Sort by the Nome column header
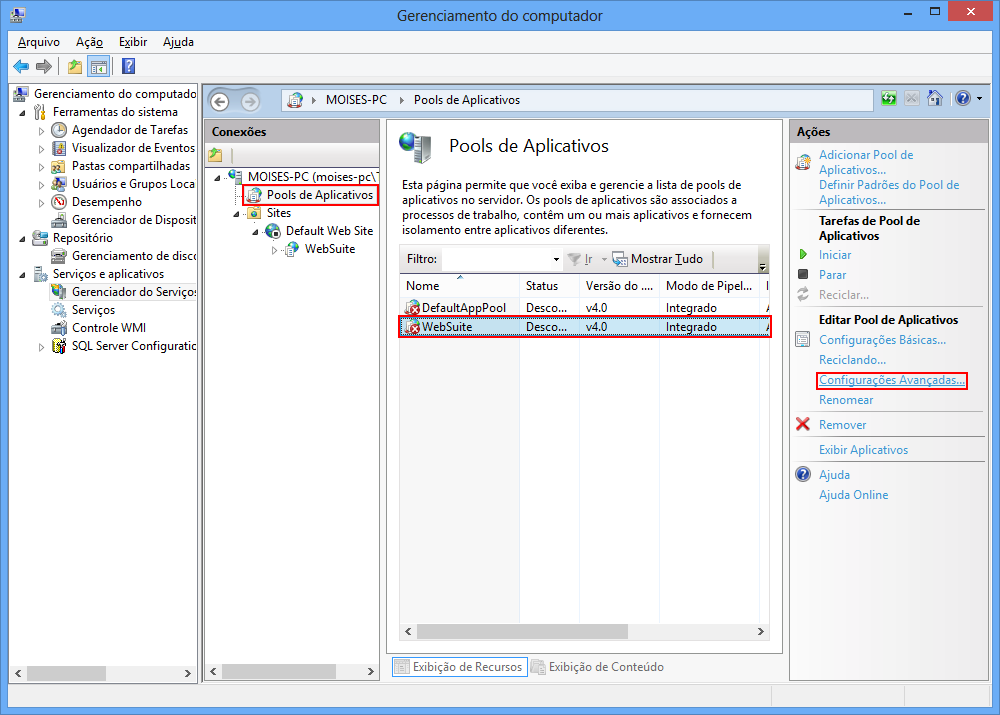The height and width of the screenshot is (715, 1000). (459, 286)
